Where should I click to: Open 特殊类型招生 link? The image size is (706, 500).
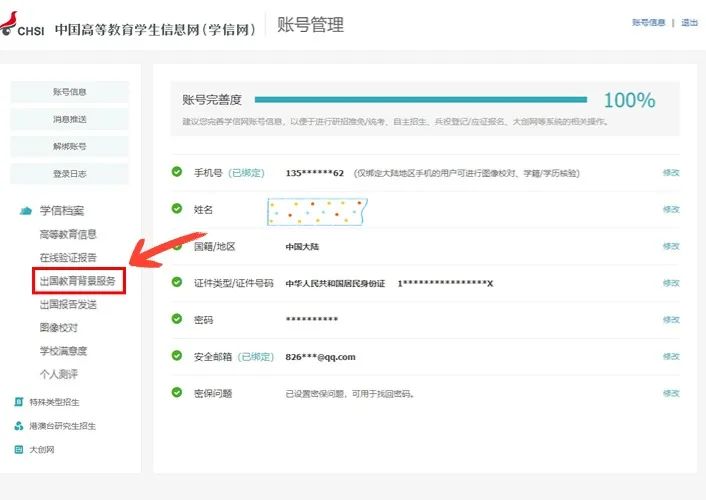(54, 402)
